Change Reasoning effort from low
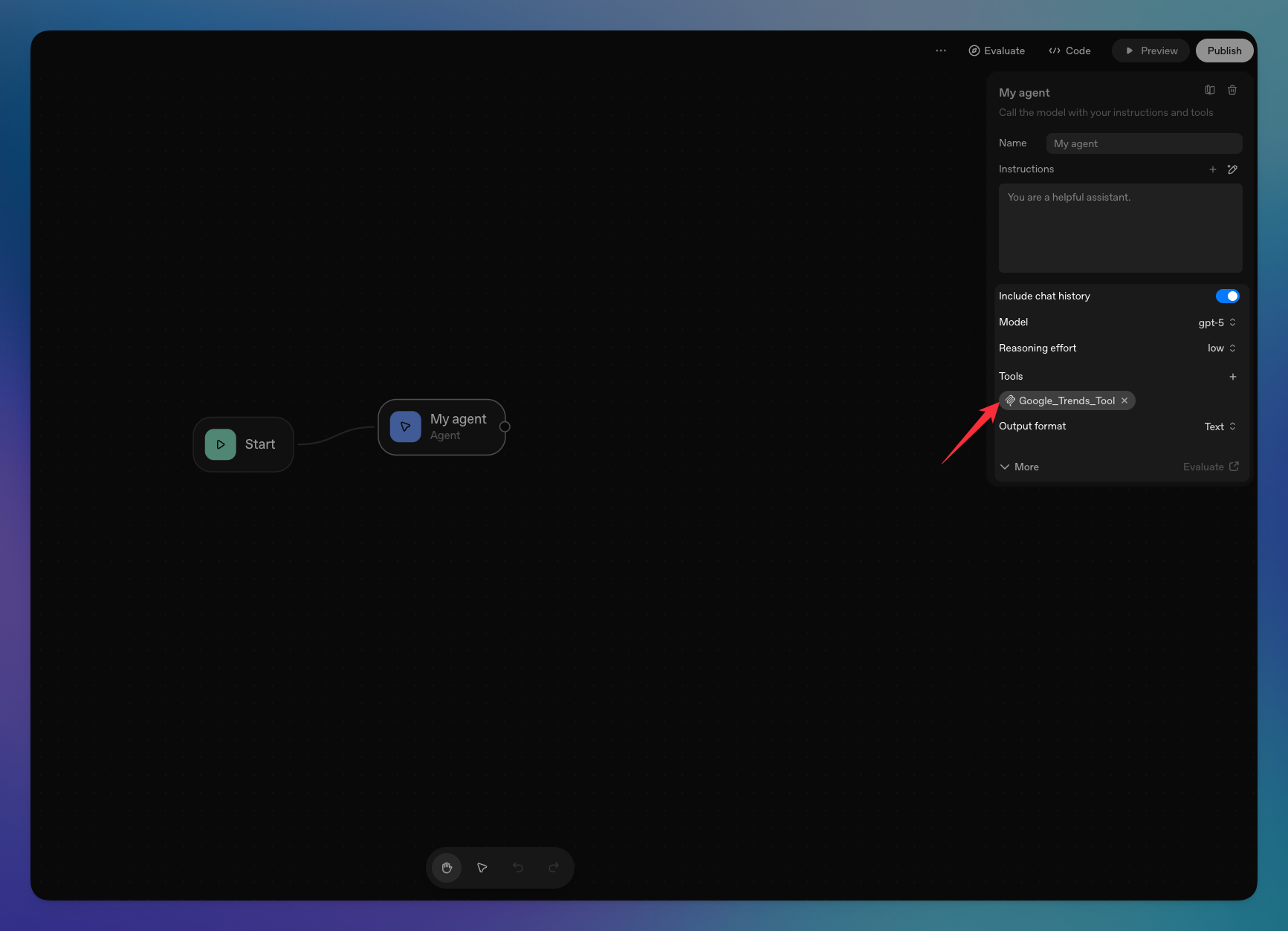This screenshot has height=931, width=1288. click(x=1221, y=348)
